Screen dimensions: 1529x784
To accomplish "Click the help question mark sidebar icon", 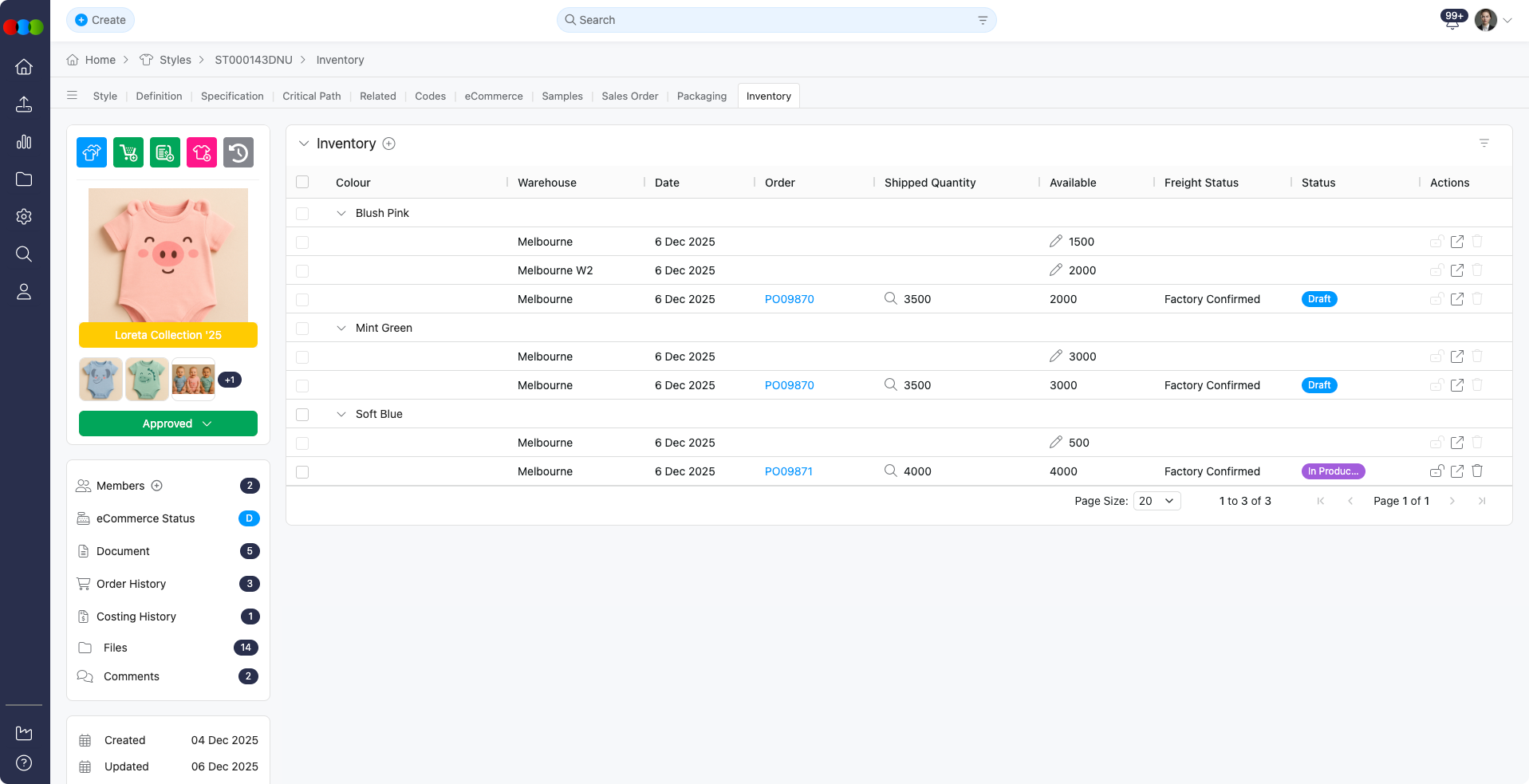I will tap(24, 762).
